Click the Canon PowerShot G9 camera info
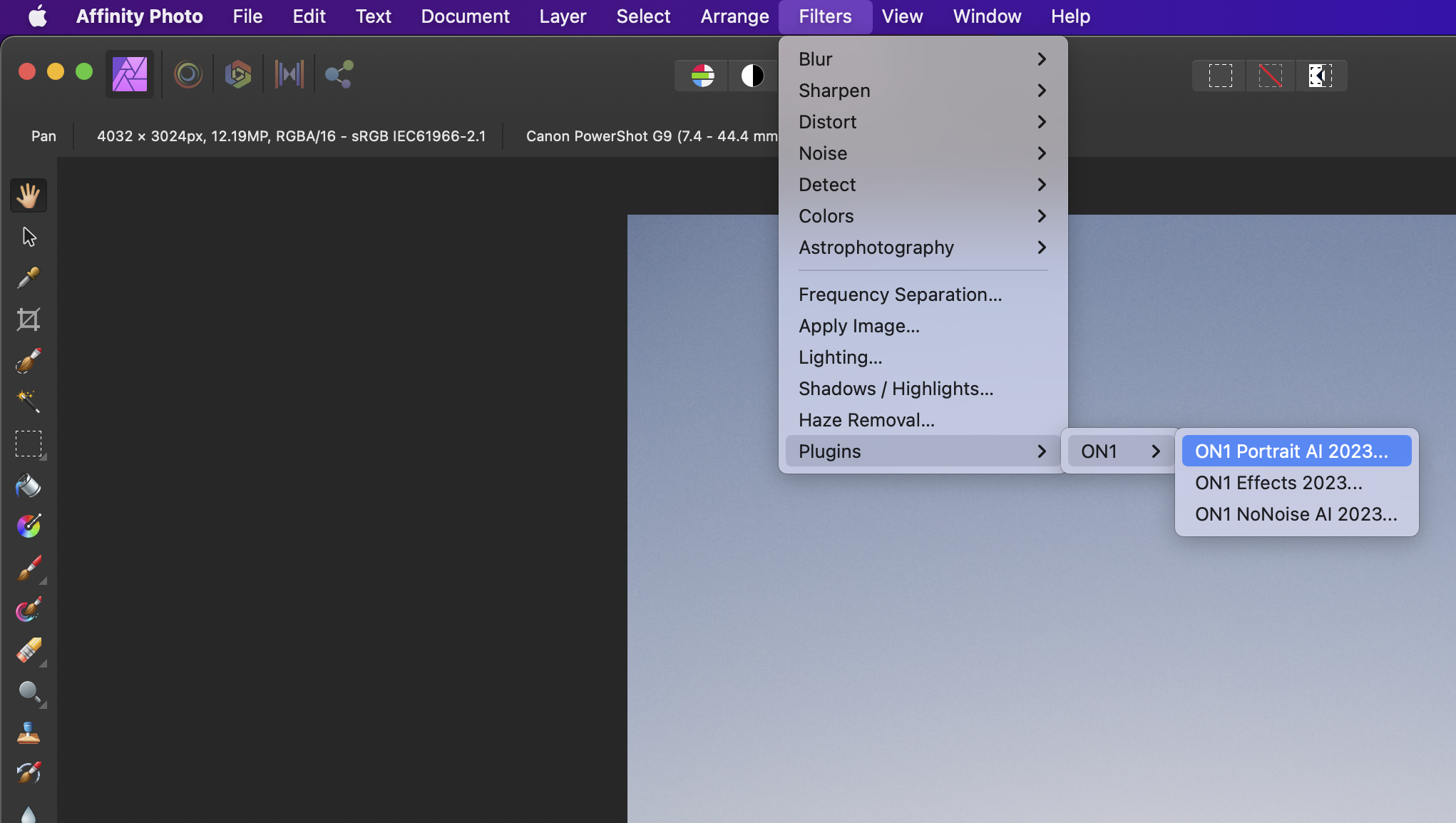The image size is (1456, 823). [x=652, y=136]
